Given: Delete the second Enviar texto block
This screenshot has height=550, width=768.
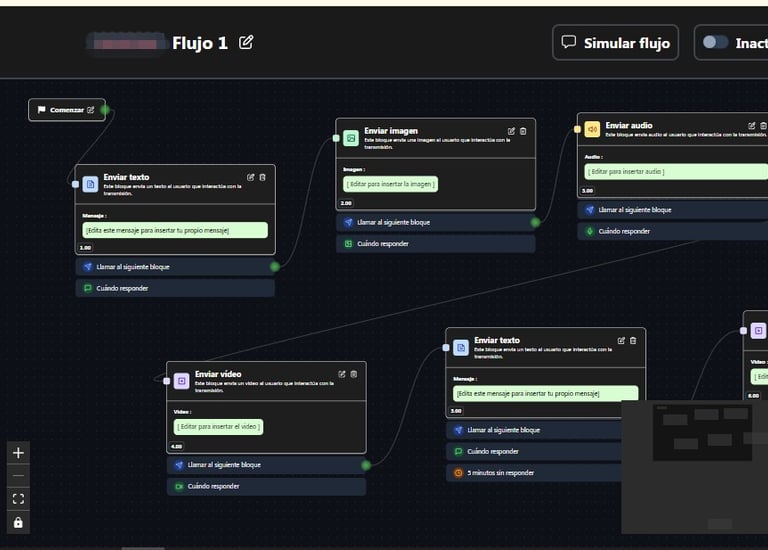Looking at the screenshot, I should pos(633,340).
